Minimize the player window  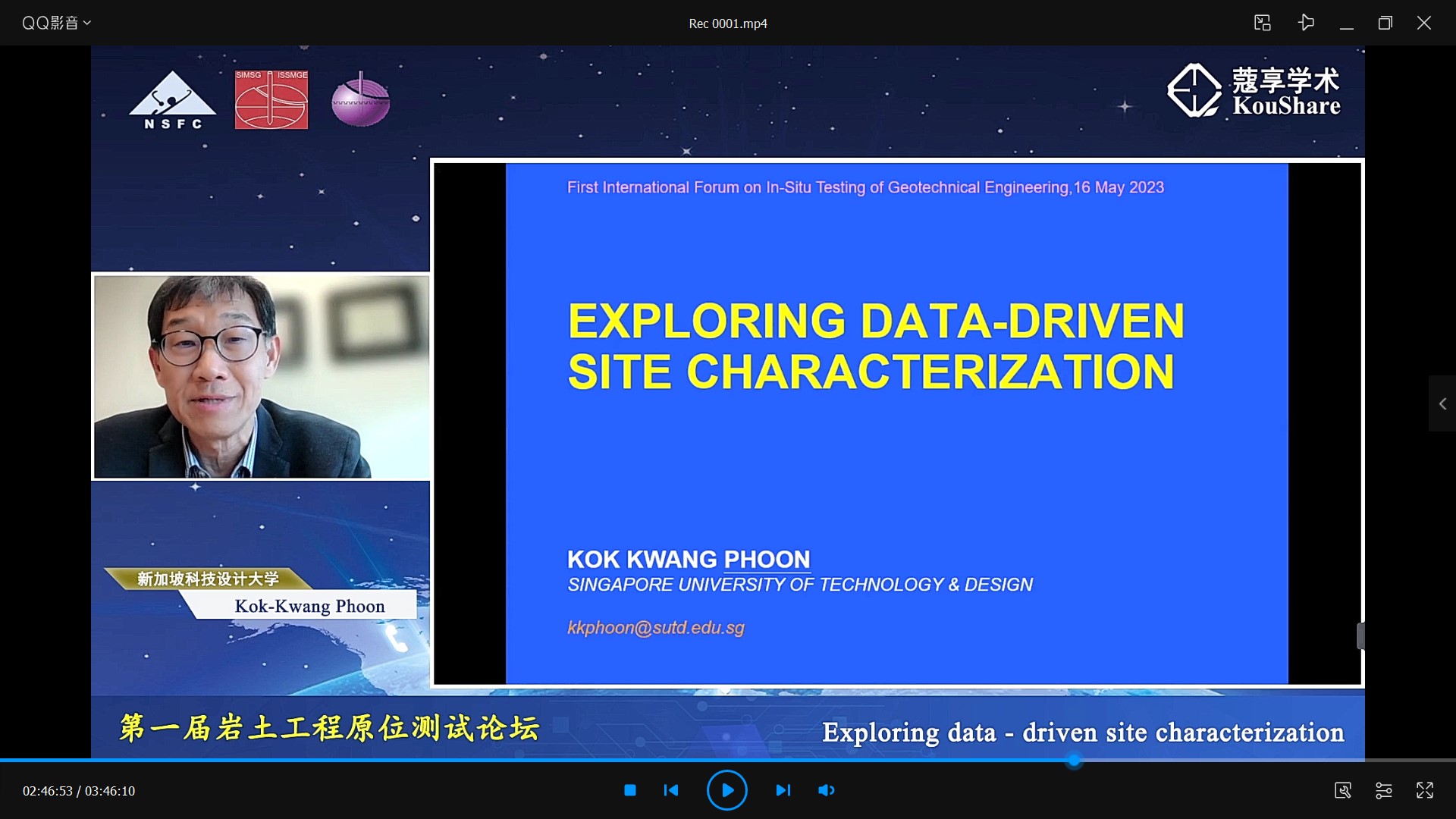[1346, 23]
